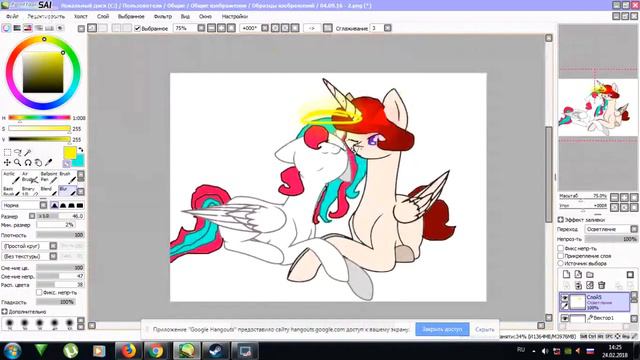This screenshot has width=640, height=360.
Task: Open the Файл menu
Action: (12, 16)
